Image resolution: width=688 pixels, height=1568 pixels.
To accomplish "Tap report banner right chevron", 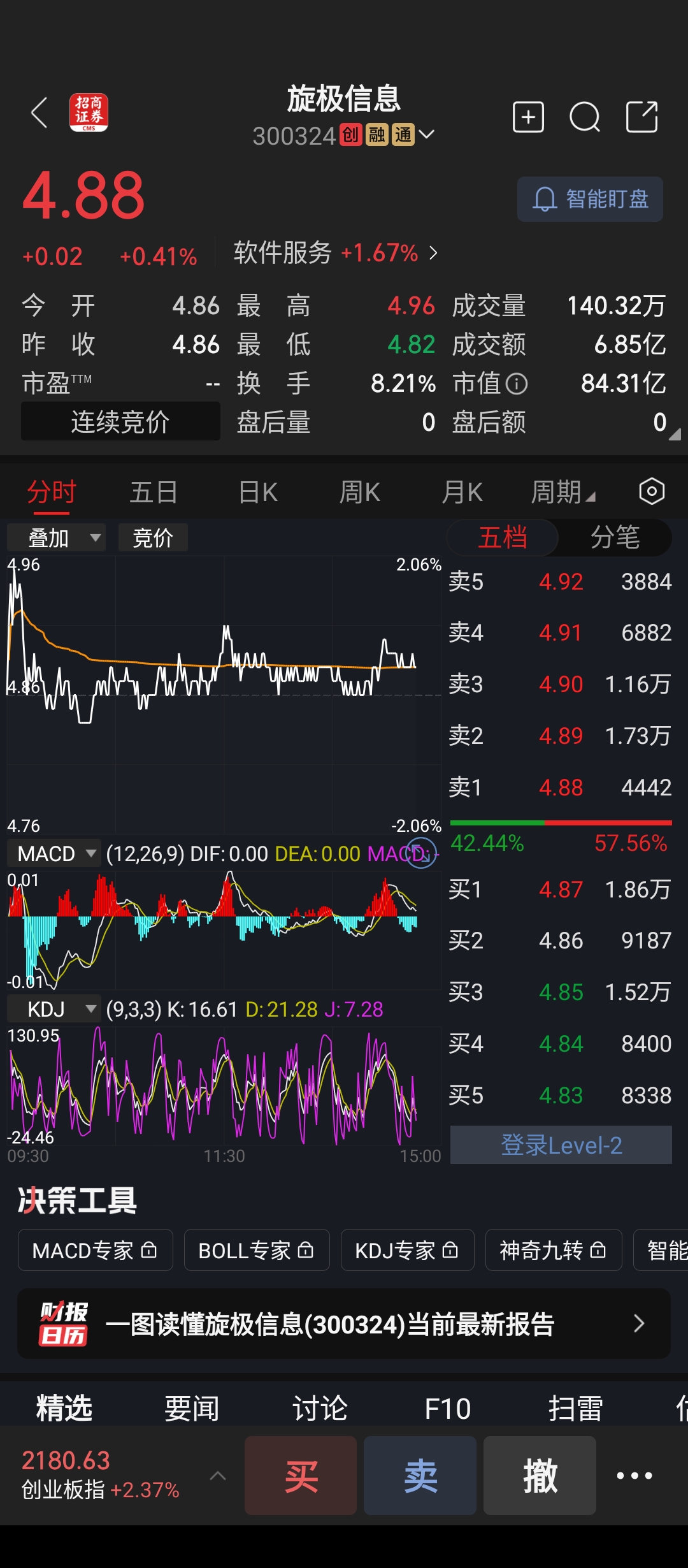I will tap(639, 1324).
